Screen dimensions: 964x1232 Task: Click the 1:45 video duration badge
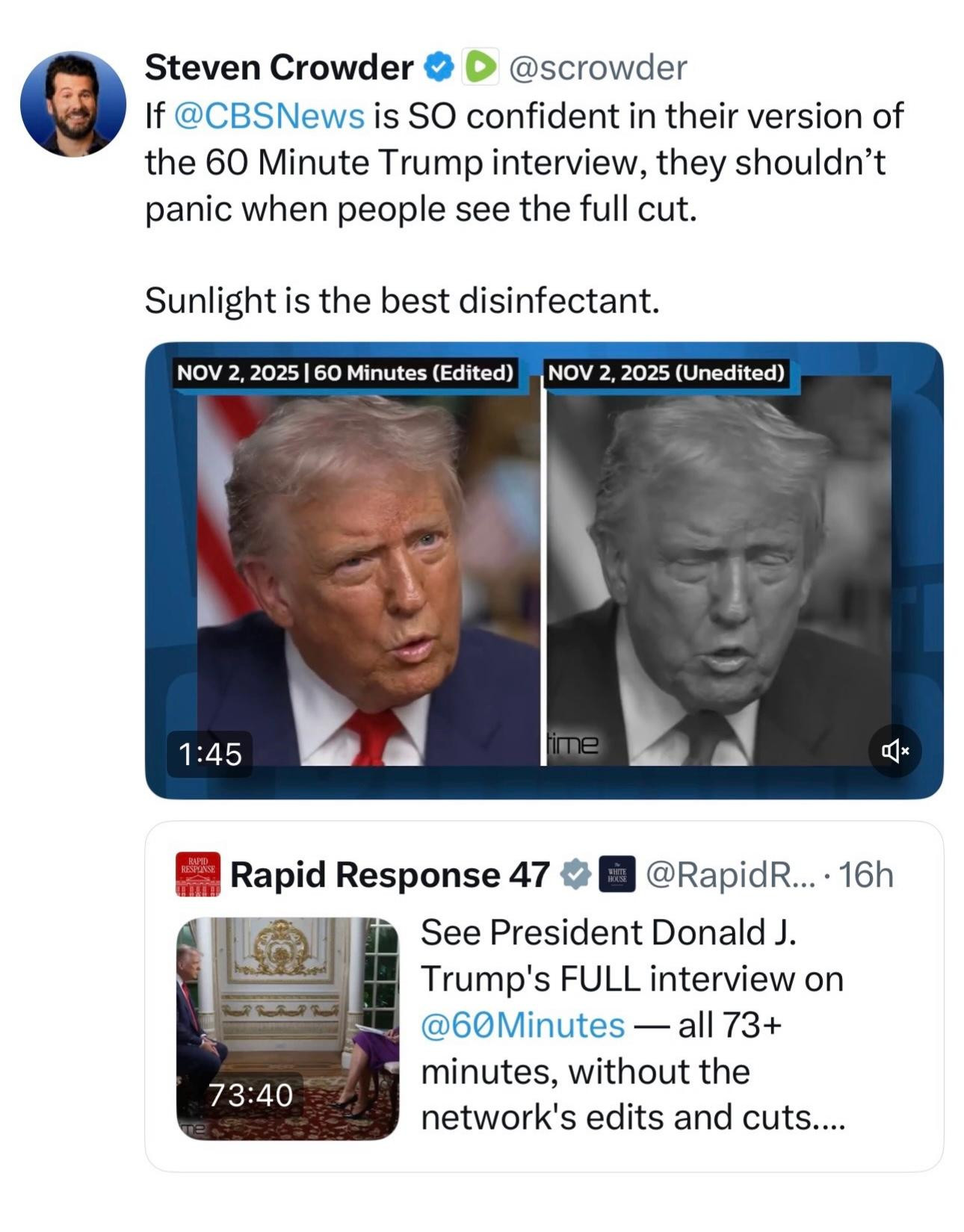point(210,754)
